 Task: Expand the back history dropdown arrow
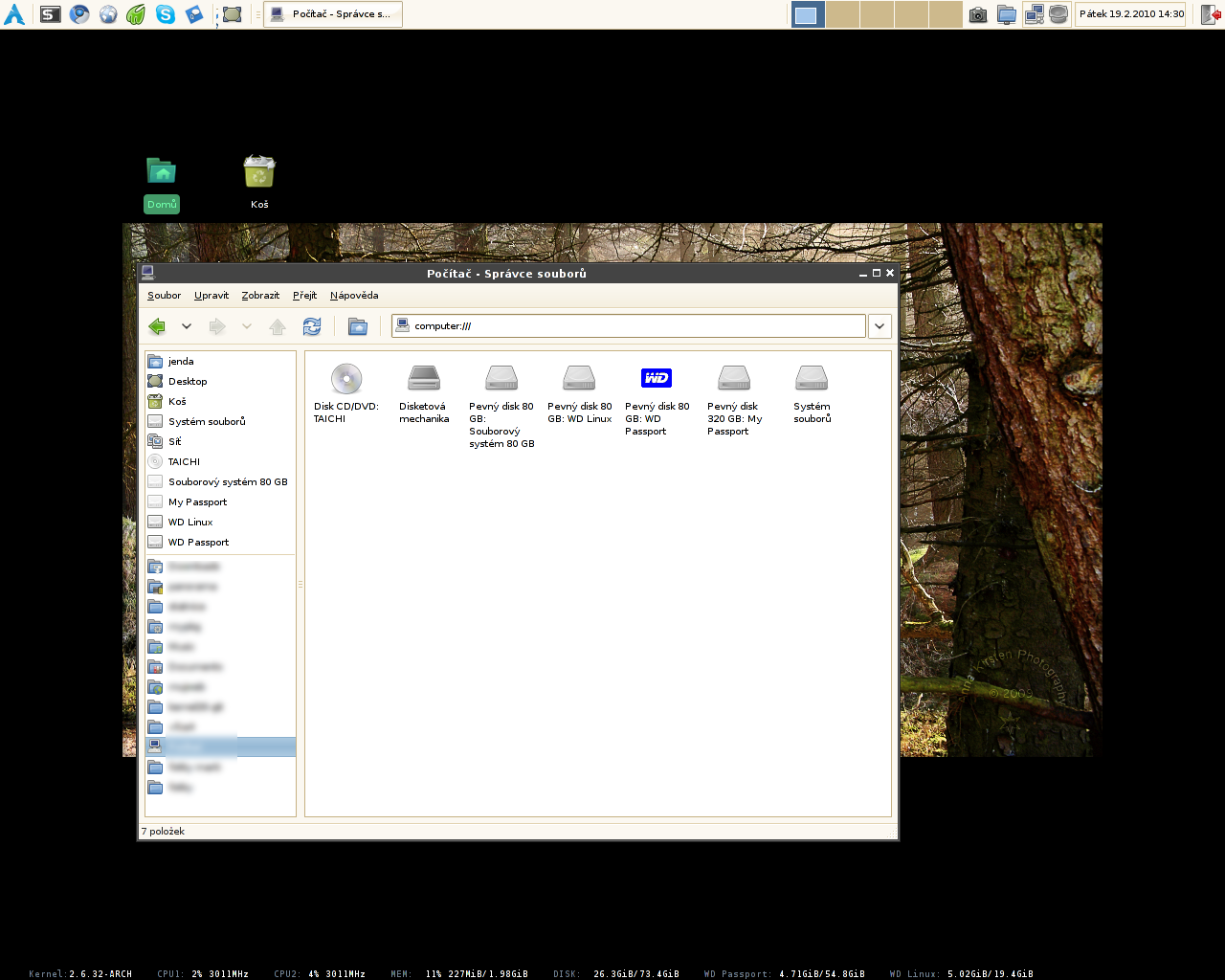(x=187, y=326)
